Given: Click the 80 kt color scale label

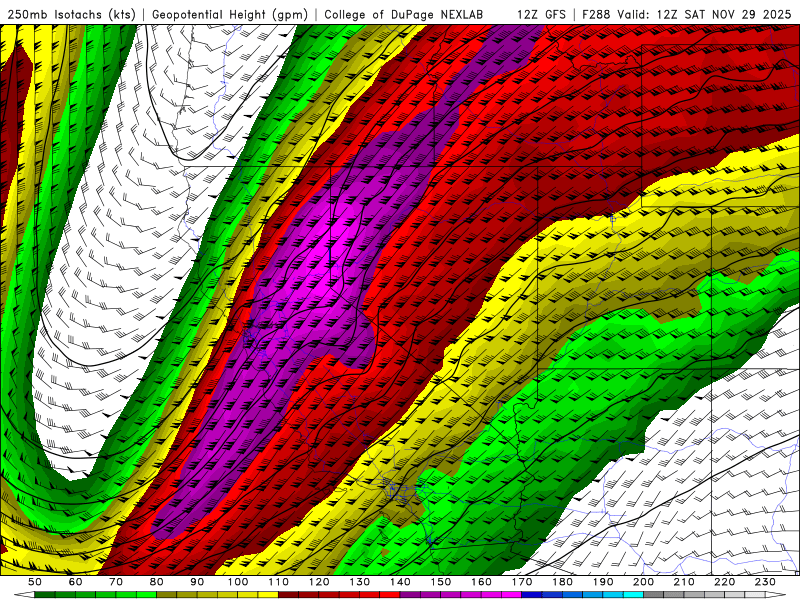Looking at the screenshot, I should 157,582.
